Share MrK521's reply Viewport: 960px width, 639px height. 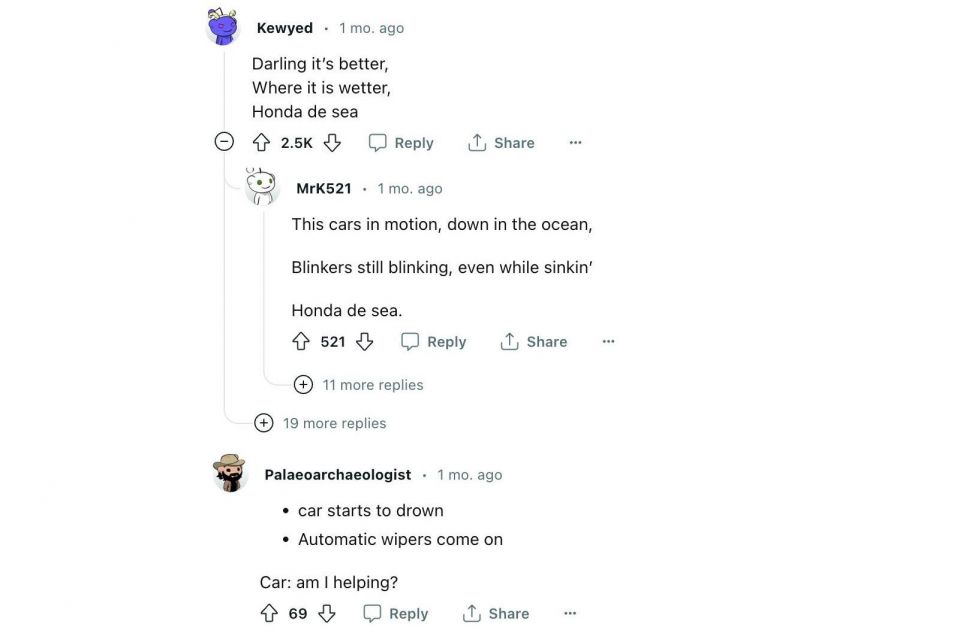(534, 342)
